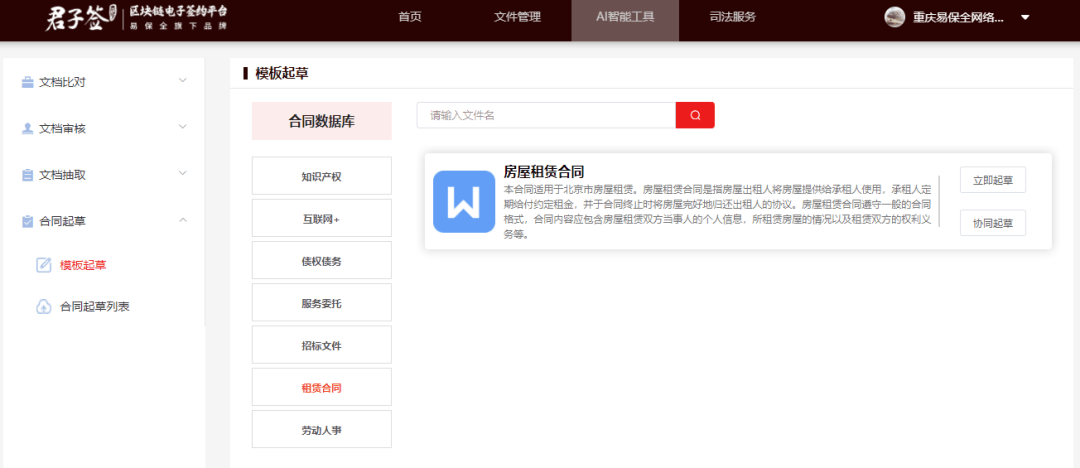Image resolution: width=1080 pixels, height=468 pixels.
Task: Click the 合同起草列表 upload icon
Action: [43, 307]
